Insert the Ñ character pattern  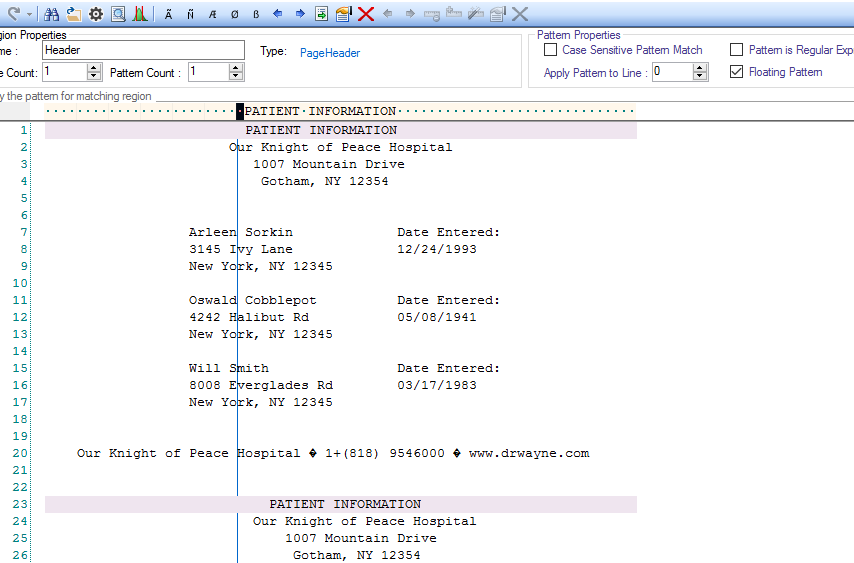[x=190, y=14]
